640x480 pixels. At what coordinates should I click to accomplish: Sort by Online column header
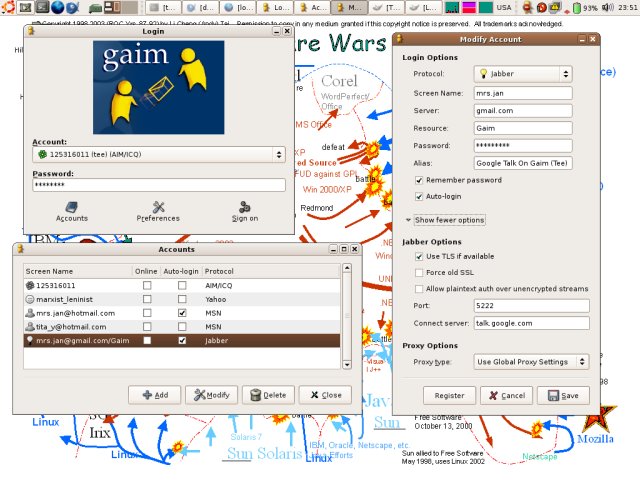tap(146, 271)
